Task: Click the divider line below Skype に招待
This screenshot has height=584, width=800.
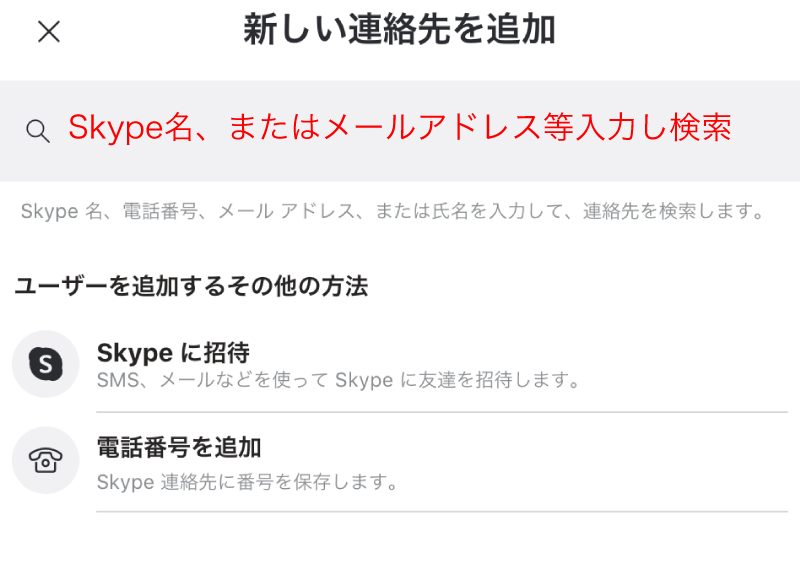Action: click(x=442, y=412)
